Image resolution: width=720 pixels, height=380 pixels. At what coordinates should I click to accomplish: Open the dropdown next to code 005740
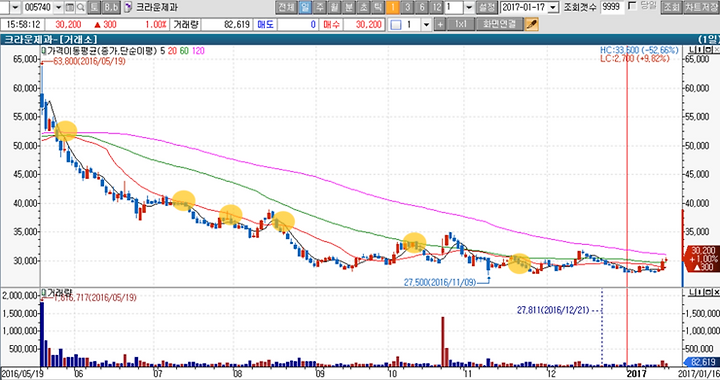[x=58, y=7]
